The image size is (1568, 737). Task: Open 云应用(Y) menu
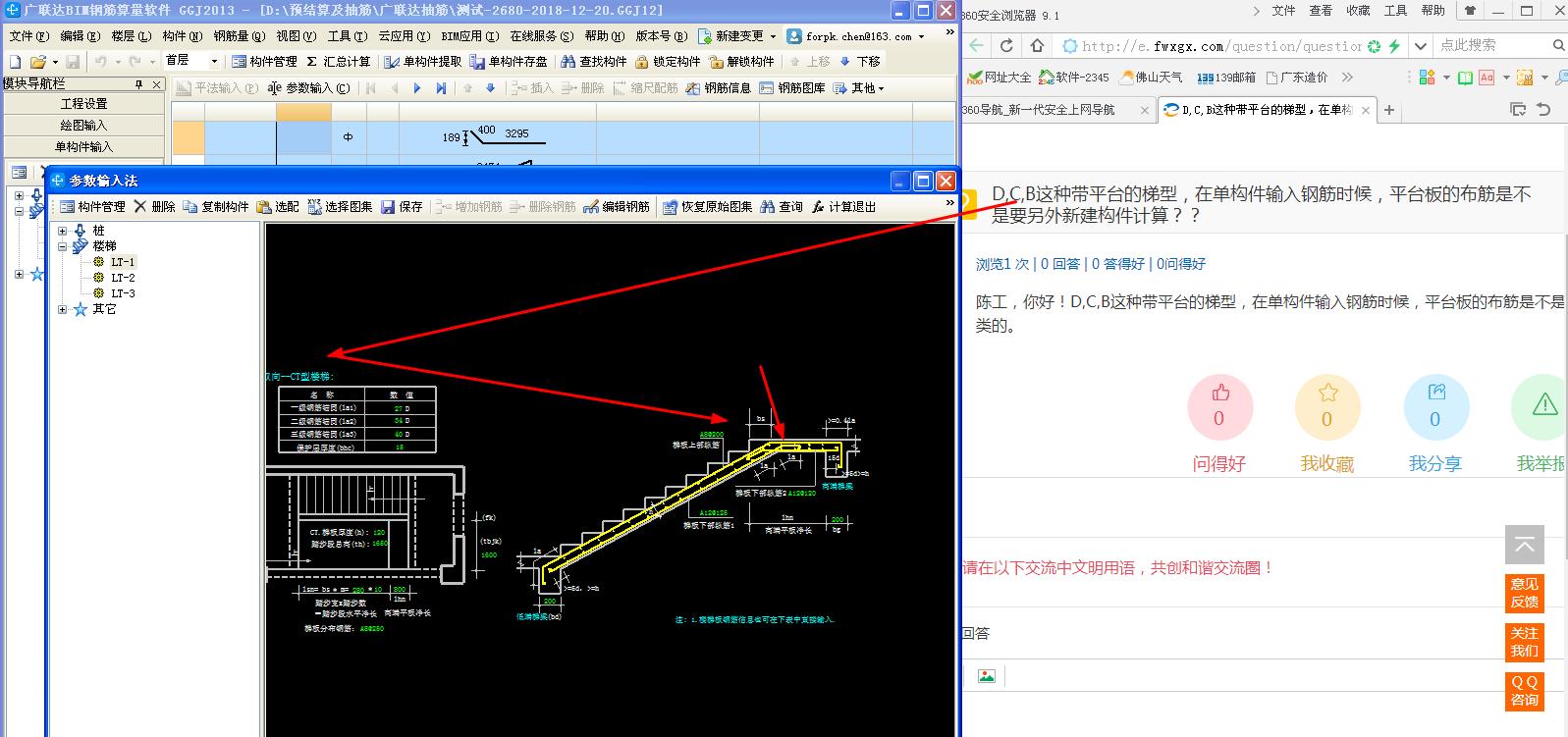point(404,36)
